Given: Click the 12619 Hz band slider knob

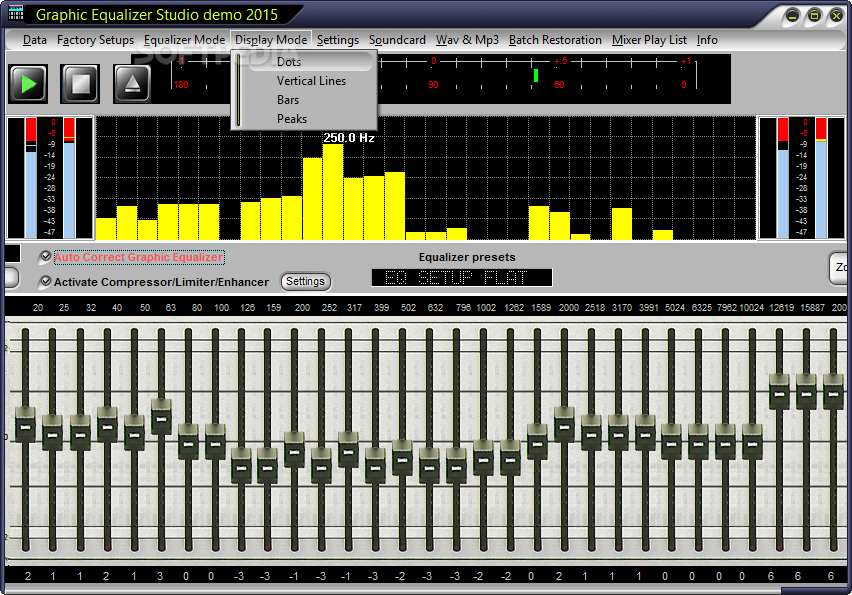Looking at the screenshot, I should point(779,391).
